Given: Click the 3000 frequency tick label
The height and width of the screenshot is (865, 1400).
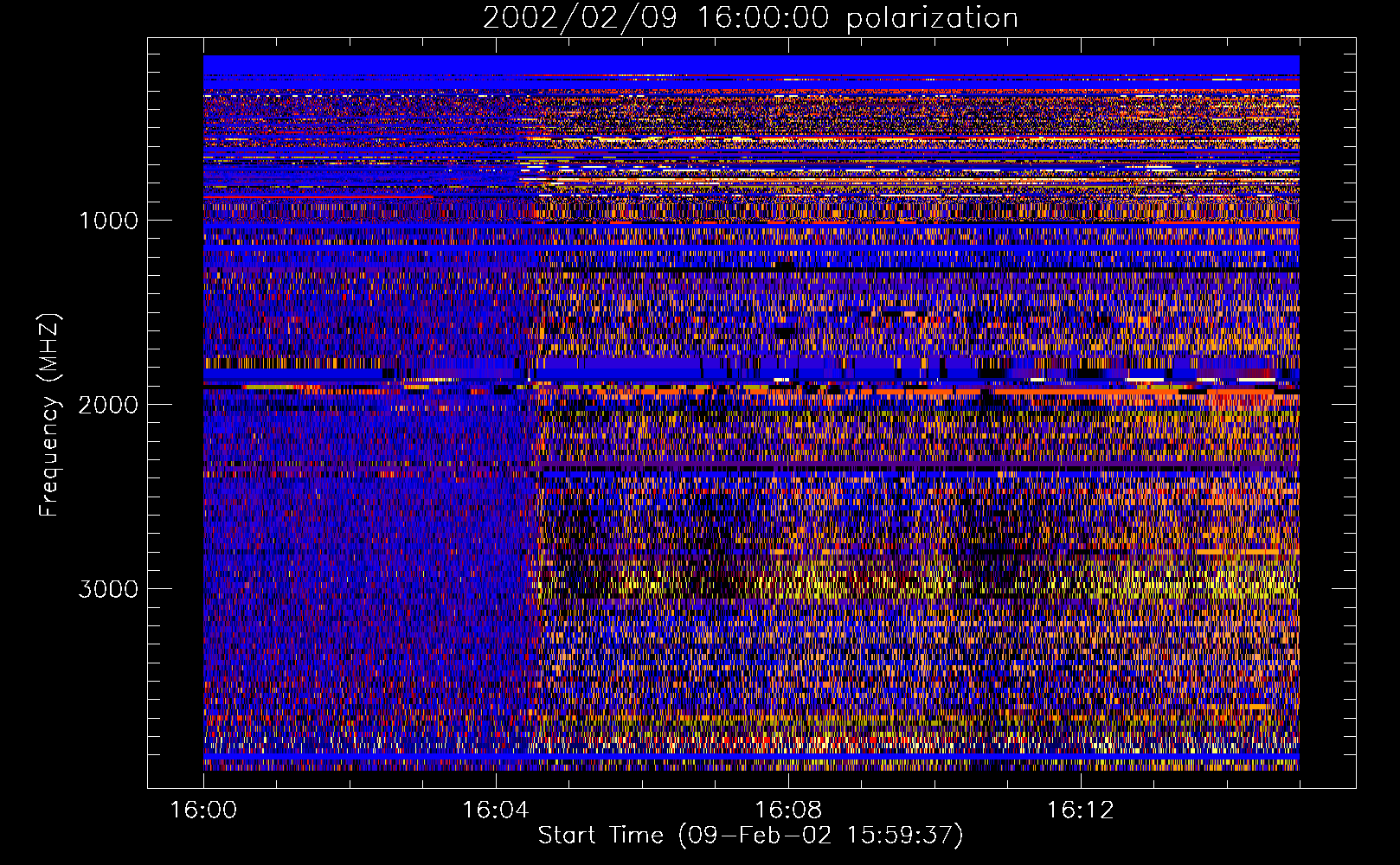Looking at the screenshot, I should pyautogui.click(x=108, y=589).
